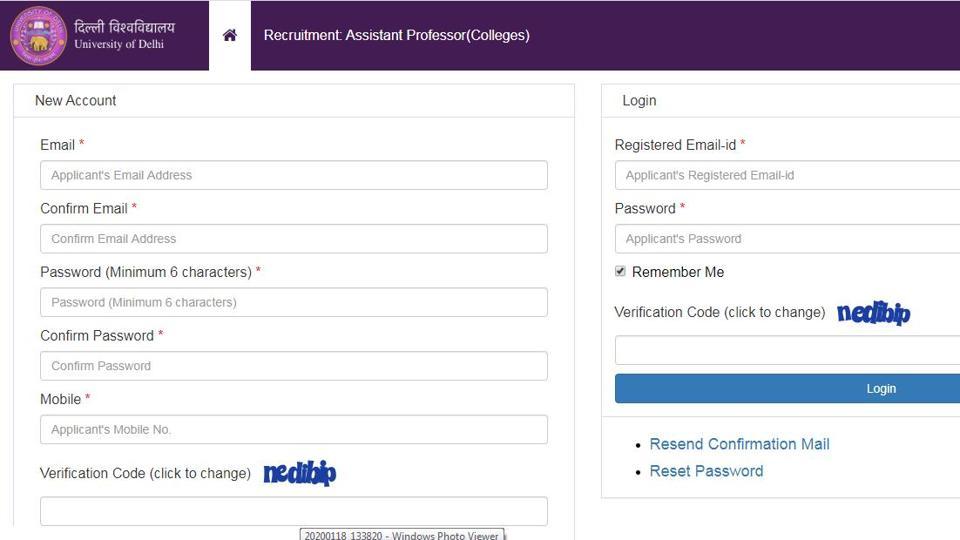
Task: Select the Confirm Password field
Action: click(x=294, y=366)
